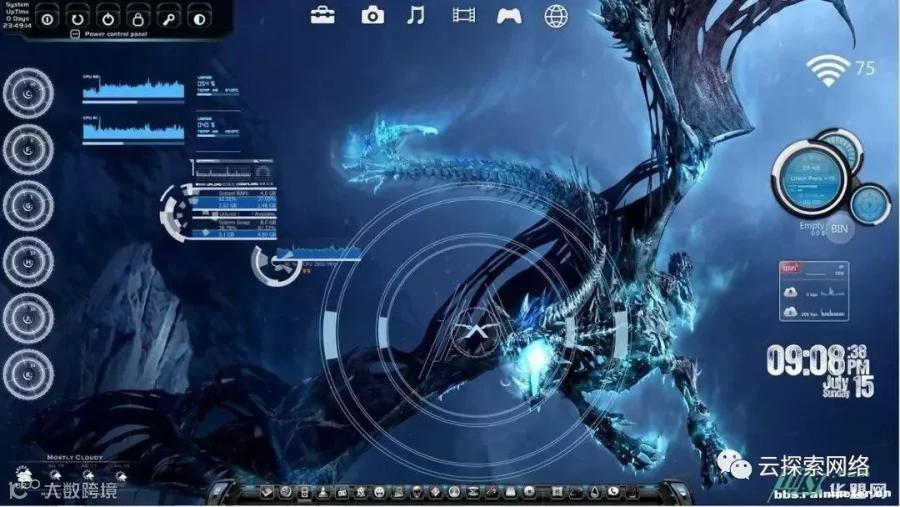The height and width of the screenshot is (507, 900).
Task: Open the toolbox icon in top launcher
Action: (x=323, y=16)
